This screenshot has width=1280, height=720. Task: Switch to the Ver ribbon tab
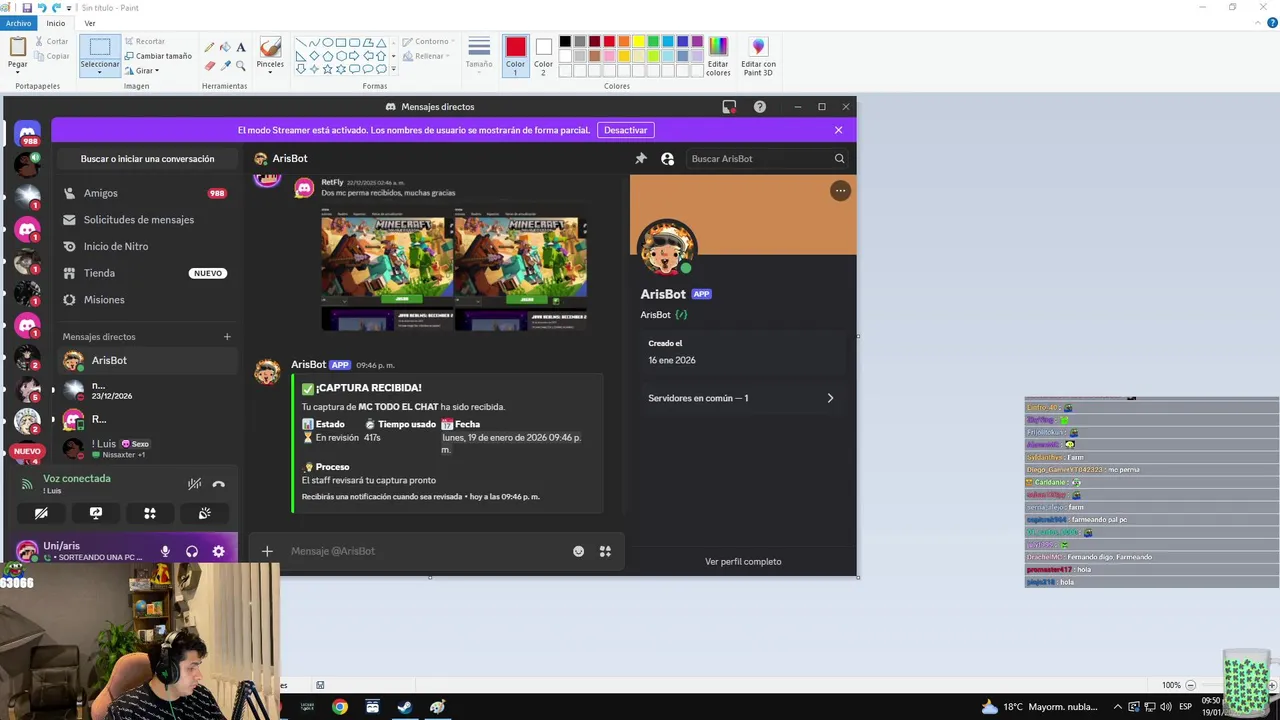click(x=90, y=23)
